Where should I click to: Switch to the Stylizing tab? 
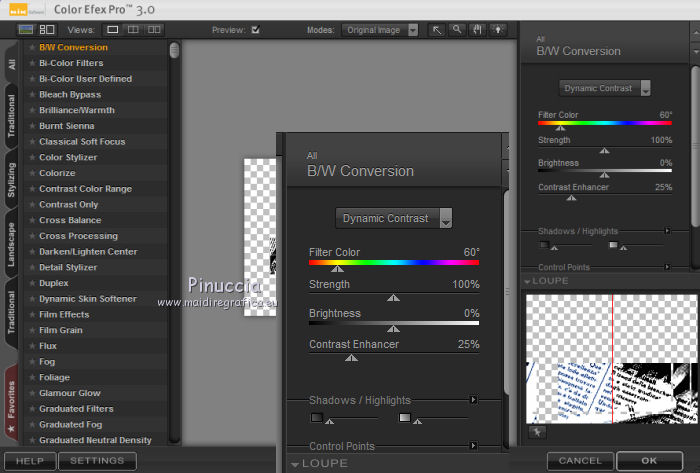click(12, 180)
